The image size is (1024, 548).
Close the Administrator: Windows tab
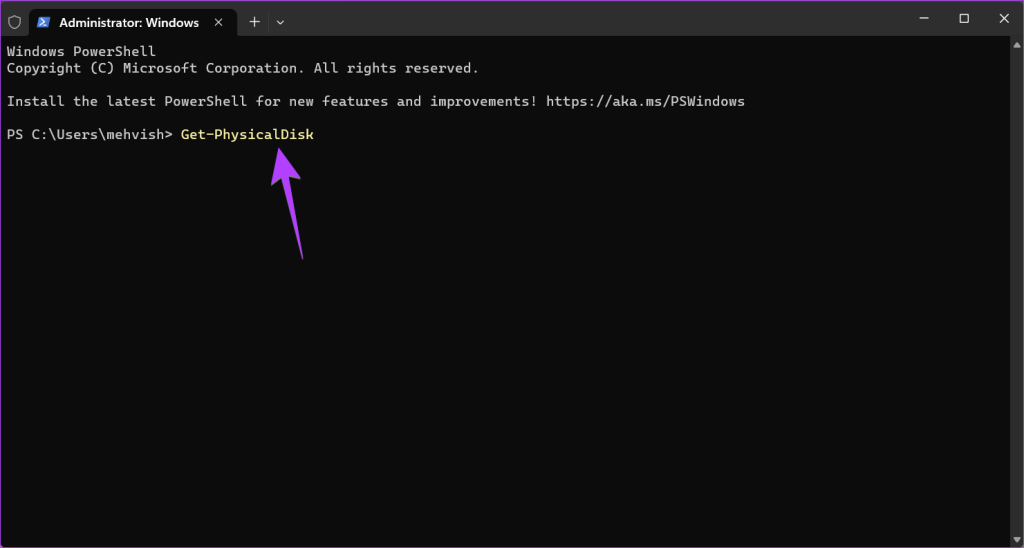219,22
